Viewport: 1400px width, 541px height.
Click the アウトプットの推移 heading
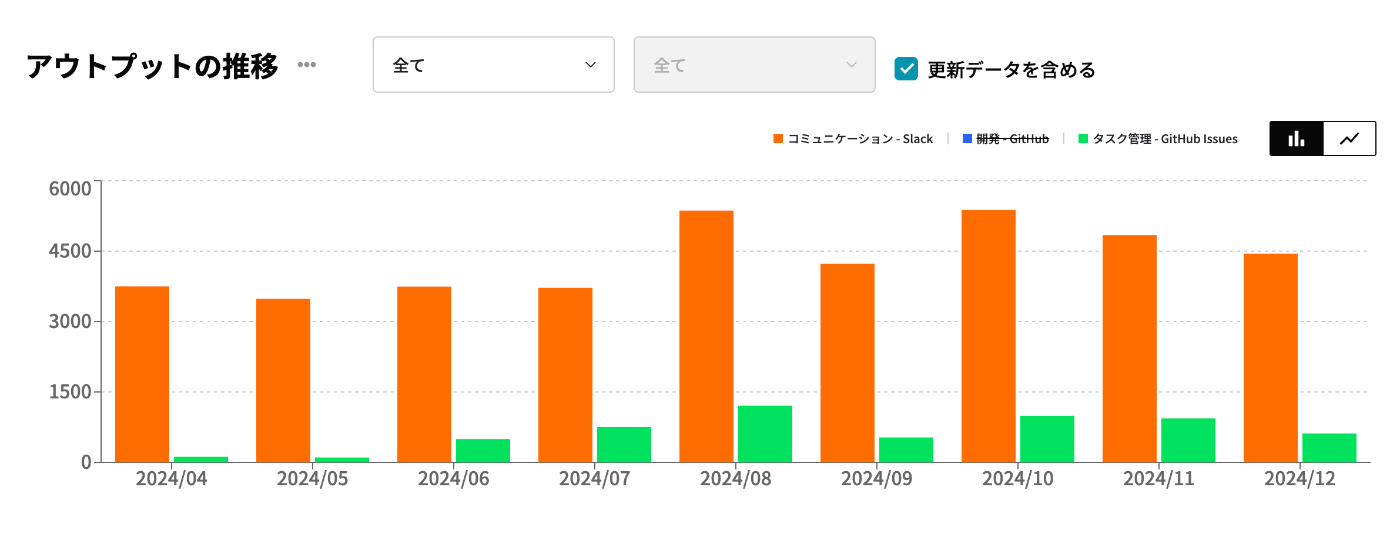[x=152, y=66]
